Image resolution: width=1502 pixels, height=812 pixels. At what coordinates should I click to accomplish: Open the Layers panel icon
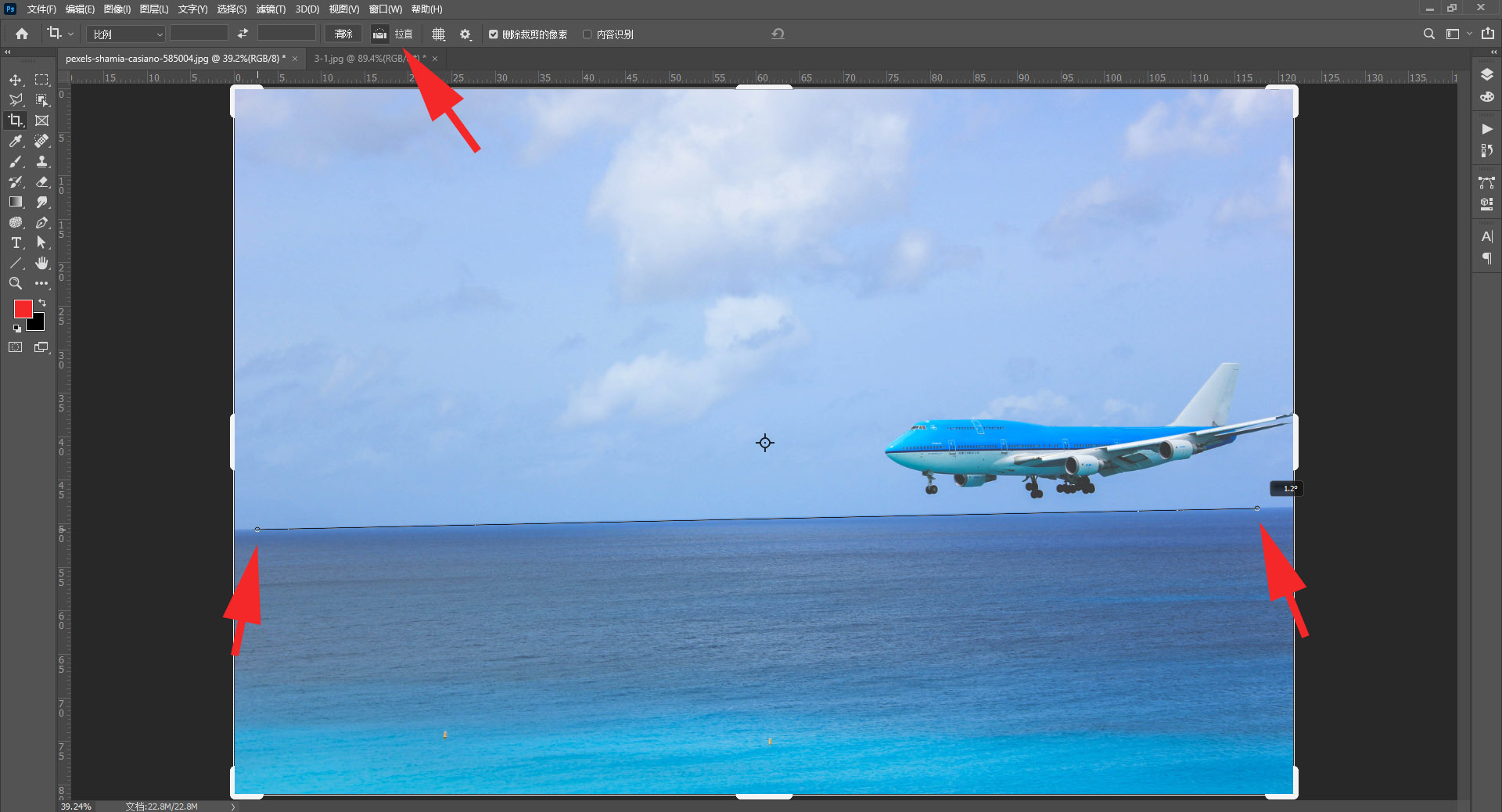(x=1487, y=74)
